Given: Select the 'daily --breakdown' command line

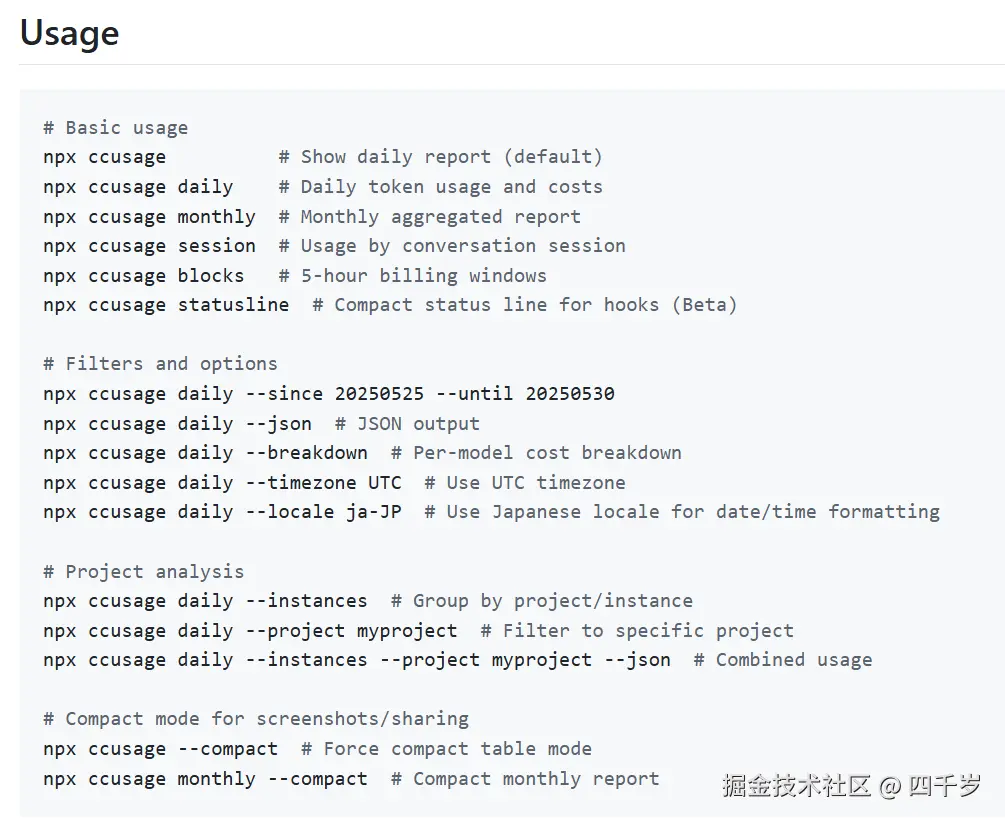Looking at the screenshot, I should click(x=205, y=453).
